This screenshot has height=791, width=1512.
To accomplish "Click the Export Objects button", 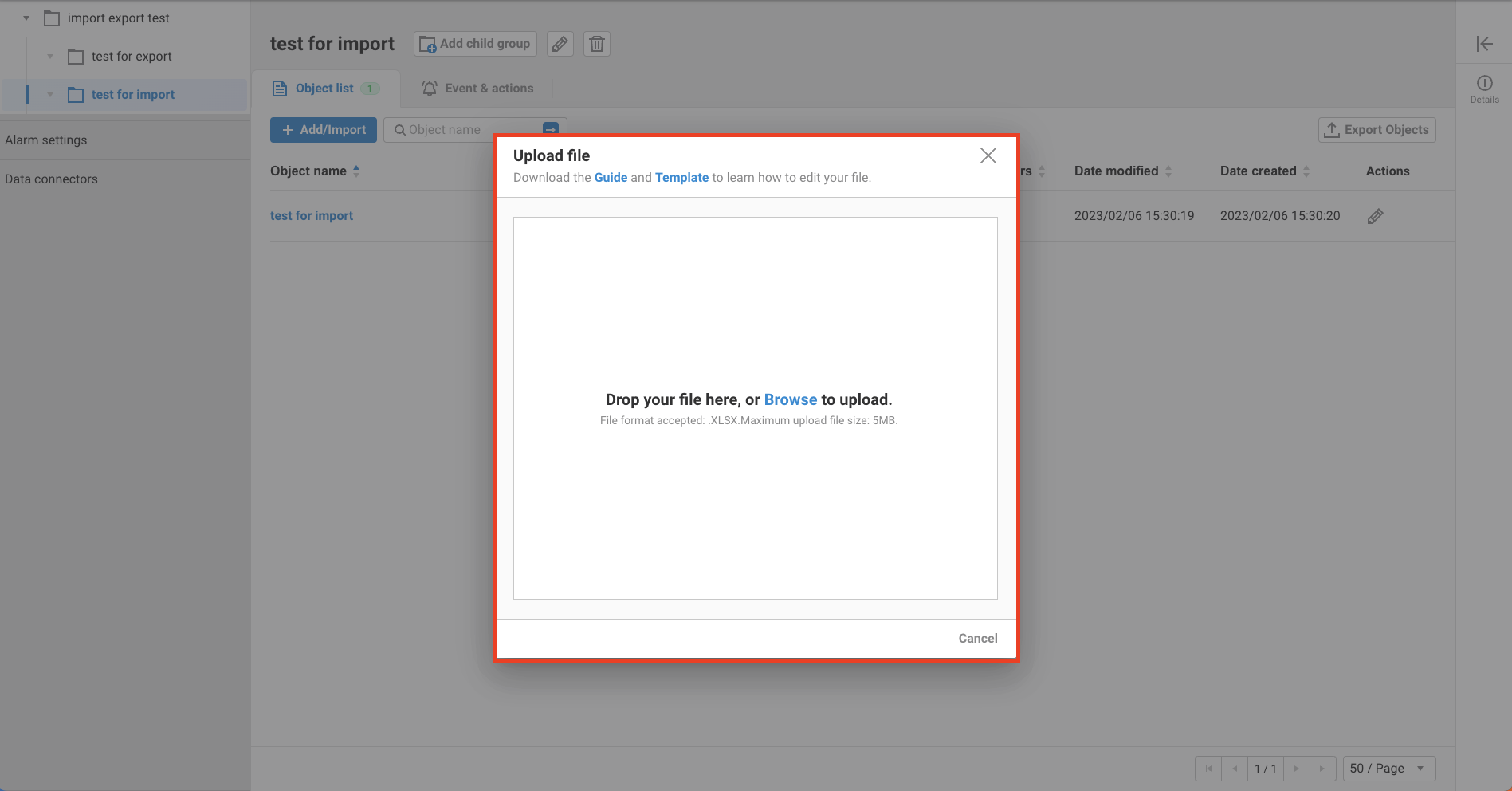I will pyautogui.click(x=1377, y=130).
